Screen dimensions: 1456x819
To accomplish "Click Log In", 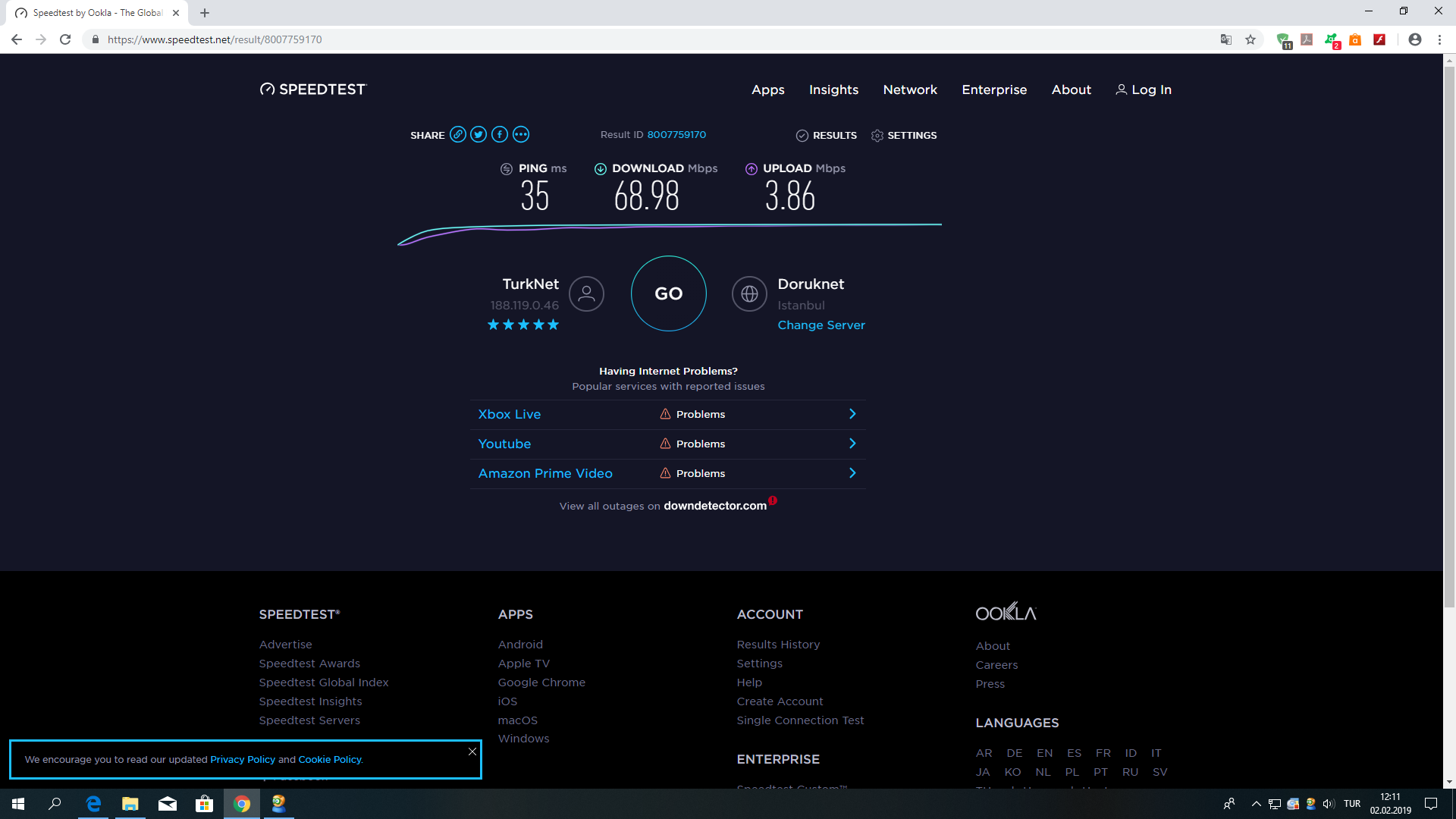I will click(1144, 89).
